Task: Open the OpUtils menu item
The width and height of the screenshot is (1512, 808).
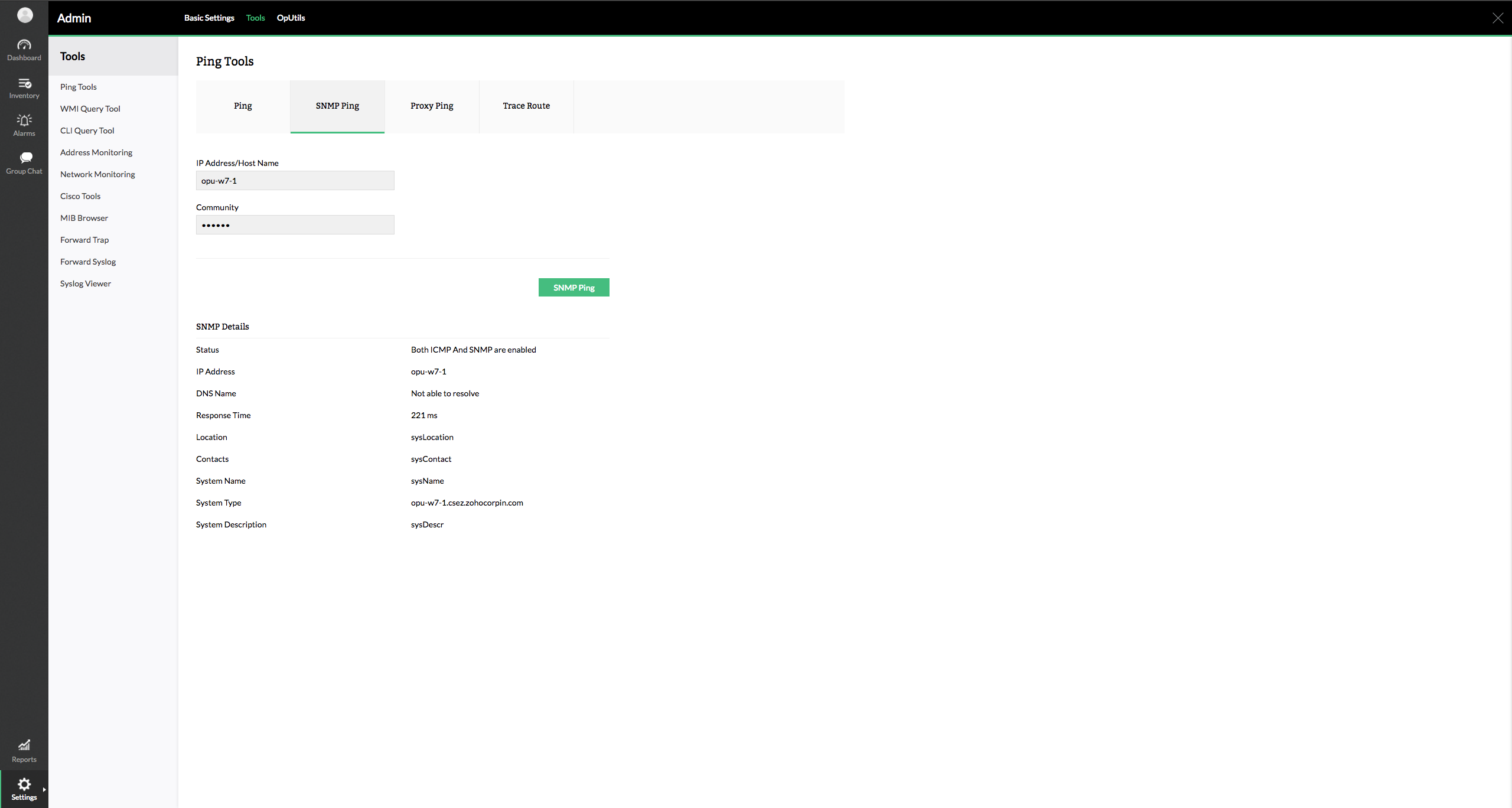Action: pos(291,18)
